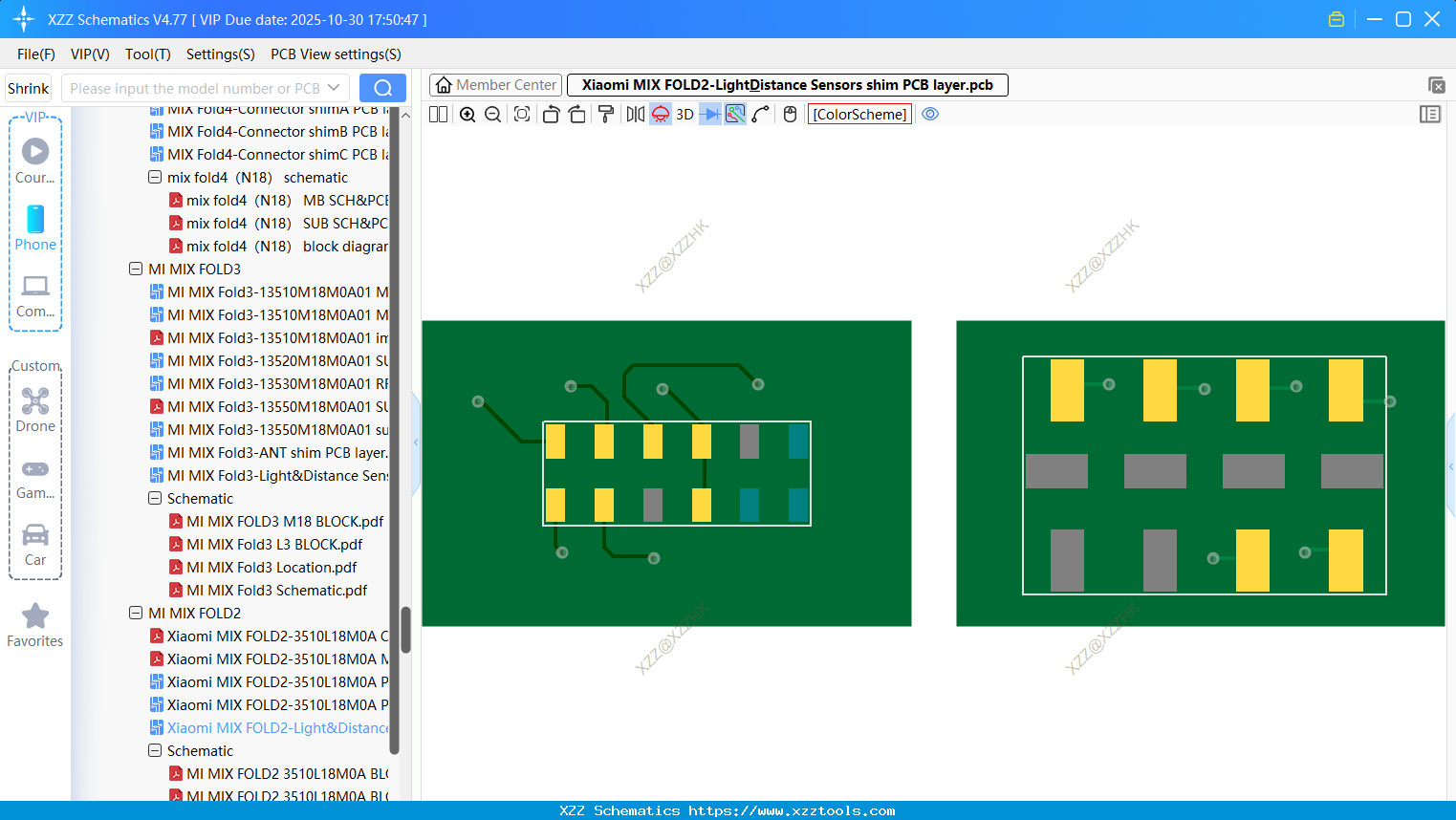Collapse the mix fold4 (N18) schematic folder
Image resolution: width=1456 pixels, height=820 pixels.
155,178
